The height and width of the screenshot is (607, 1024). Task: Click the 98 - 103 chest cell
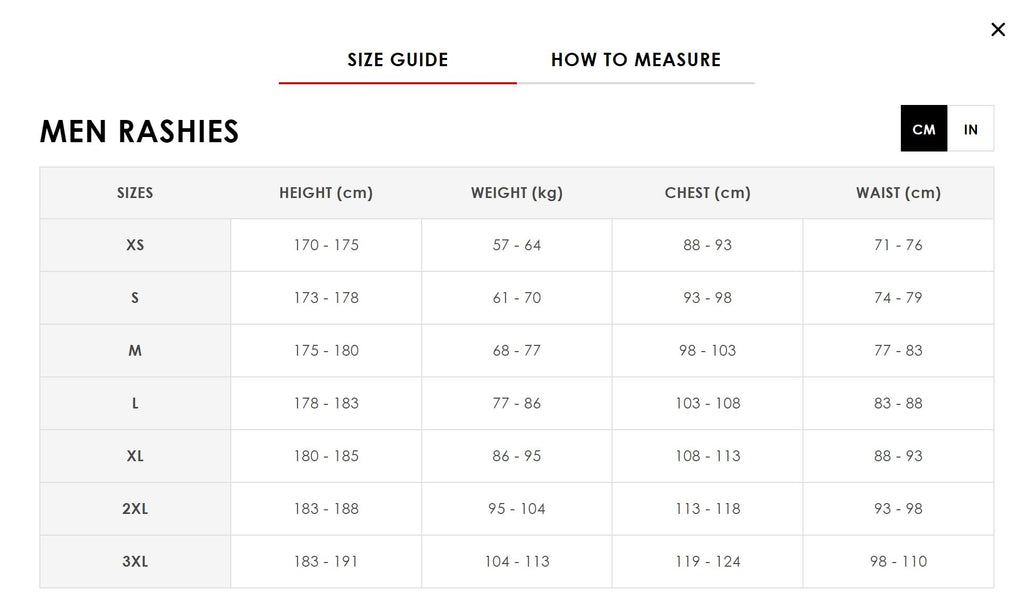(707, 351)
